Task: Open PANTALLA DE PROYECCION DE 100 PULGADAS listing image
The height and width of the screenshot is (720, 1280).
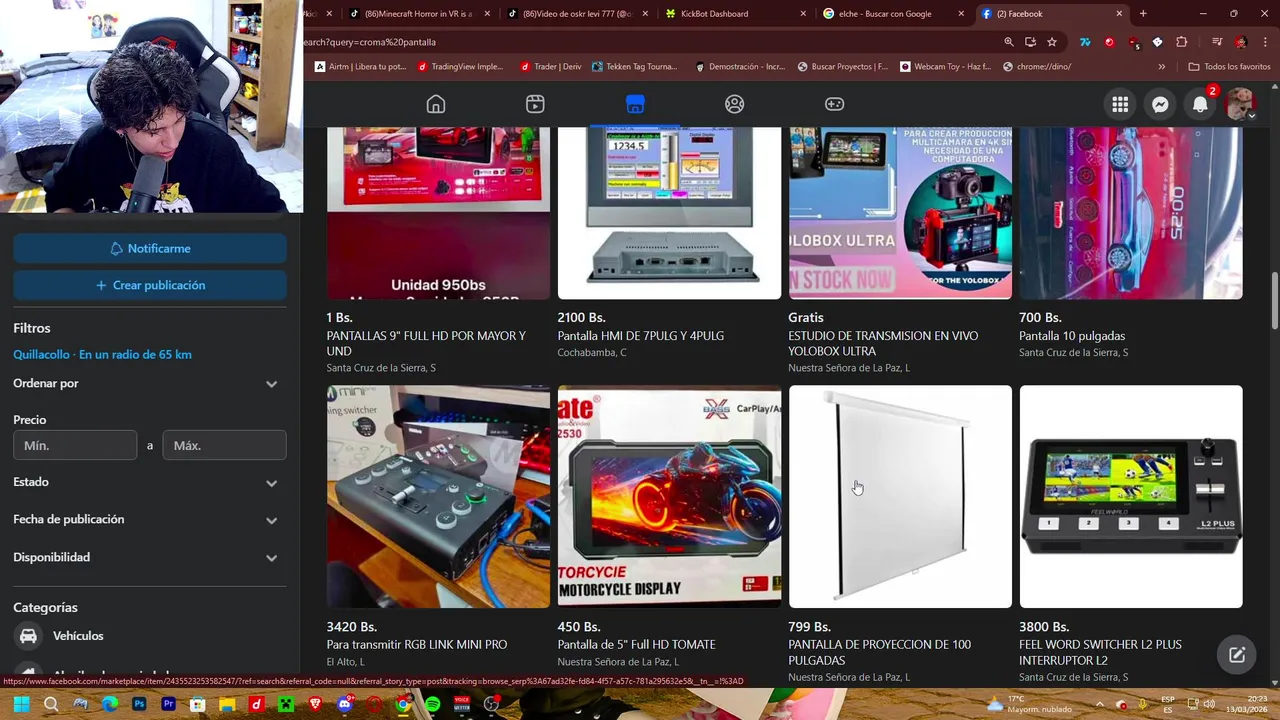Action: 900,497
